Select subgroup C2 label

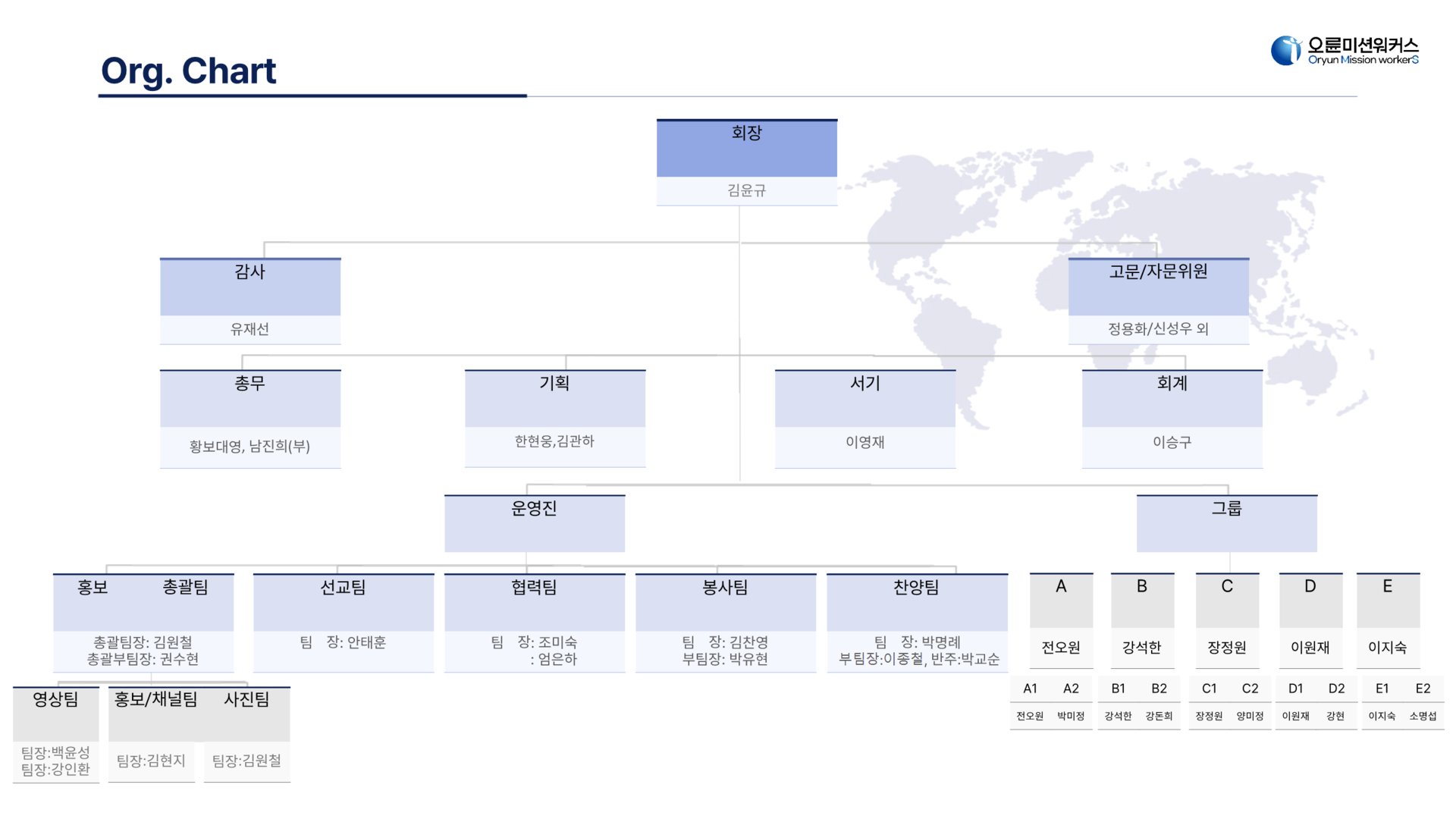(1250, 689)
